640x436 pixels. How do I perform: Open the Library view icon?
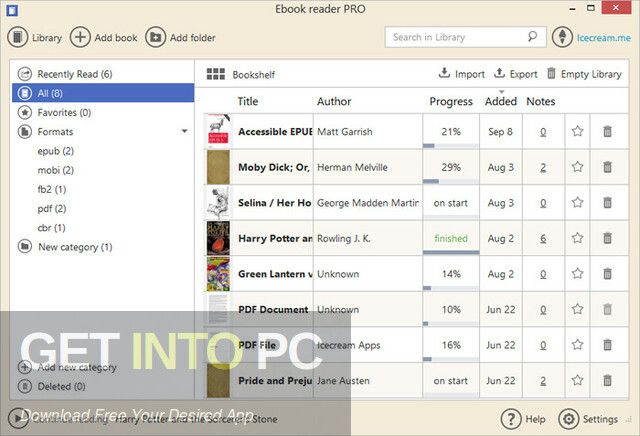18,38
